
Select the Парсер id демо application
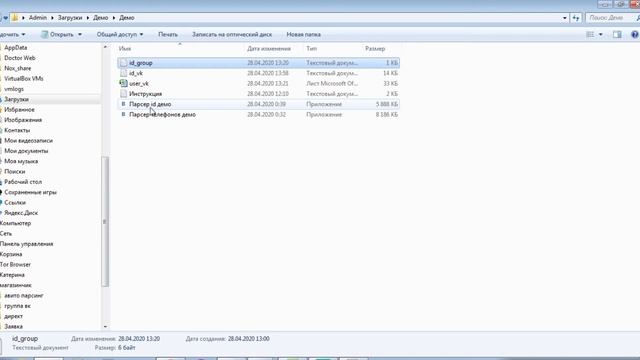[x=258, y=104]
